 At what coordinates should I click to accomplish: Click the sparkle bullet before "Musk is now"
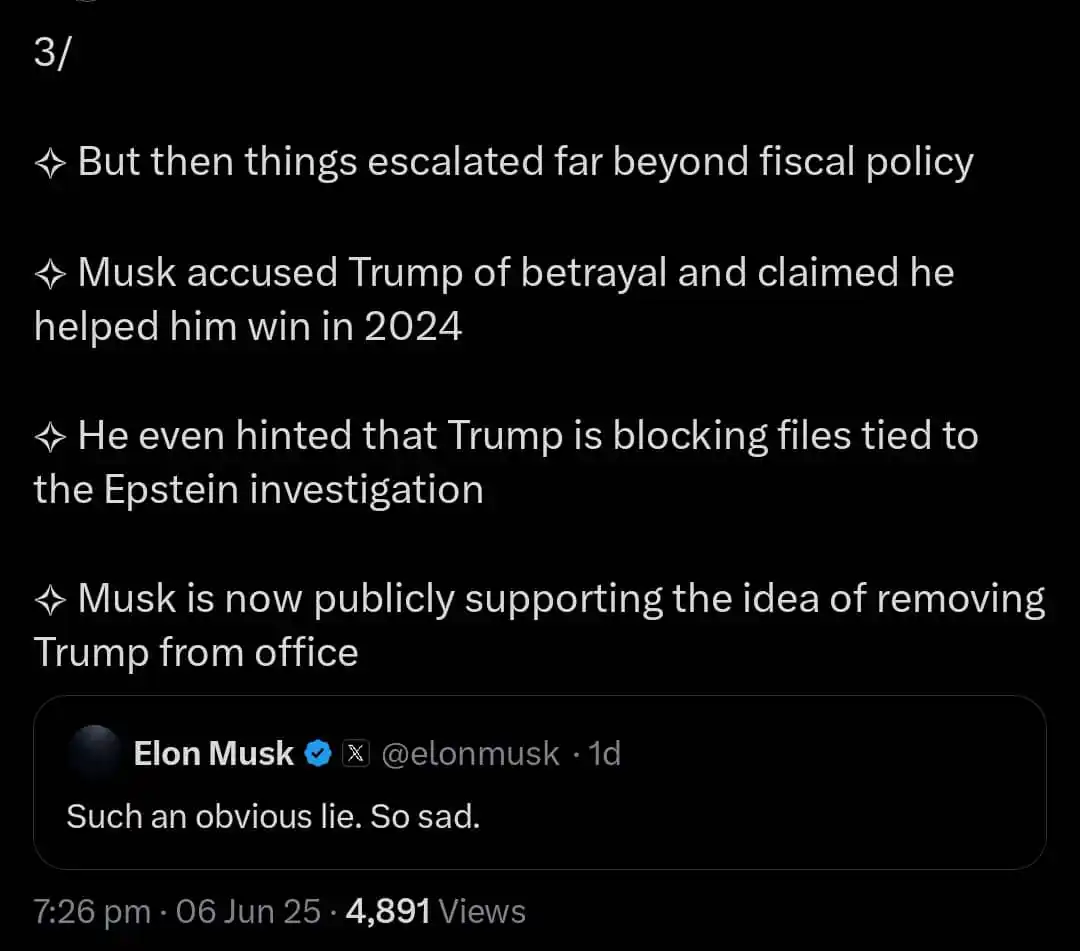tap(50, 599)
